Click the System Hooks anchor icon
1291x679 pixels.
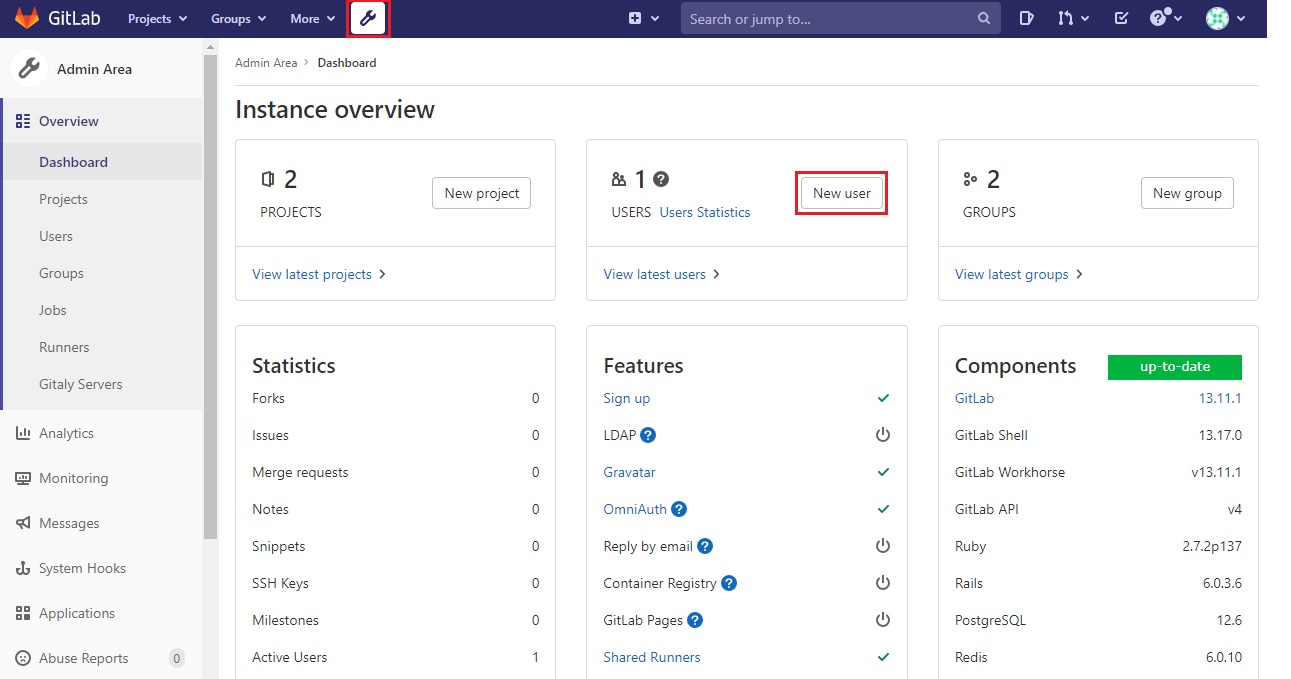[x=23, y=568]
